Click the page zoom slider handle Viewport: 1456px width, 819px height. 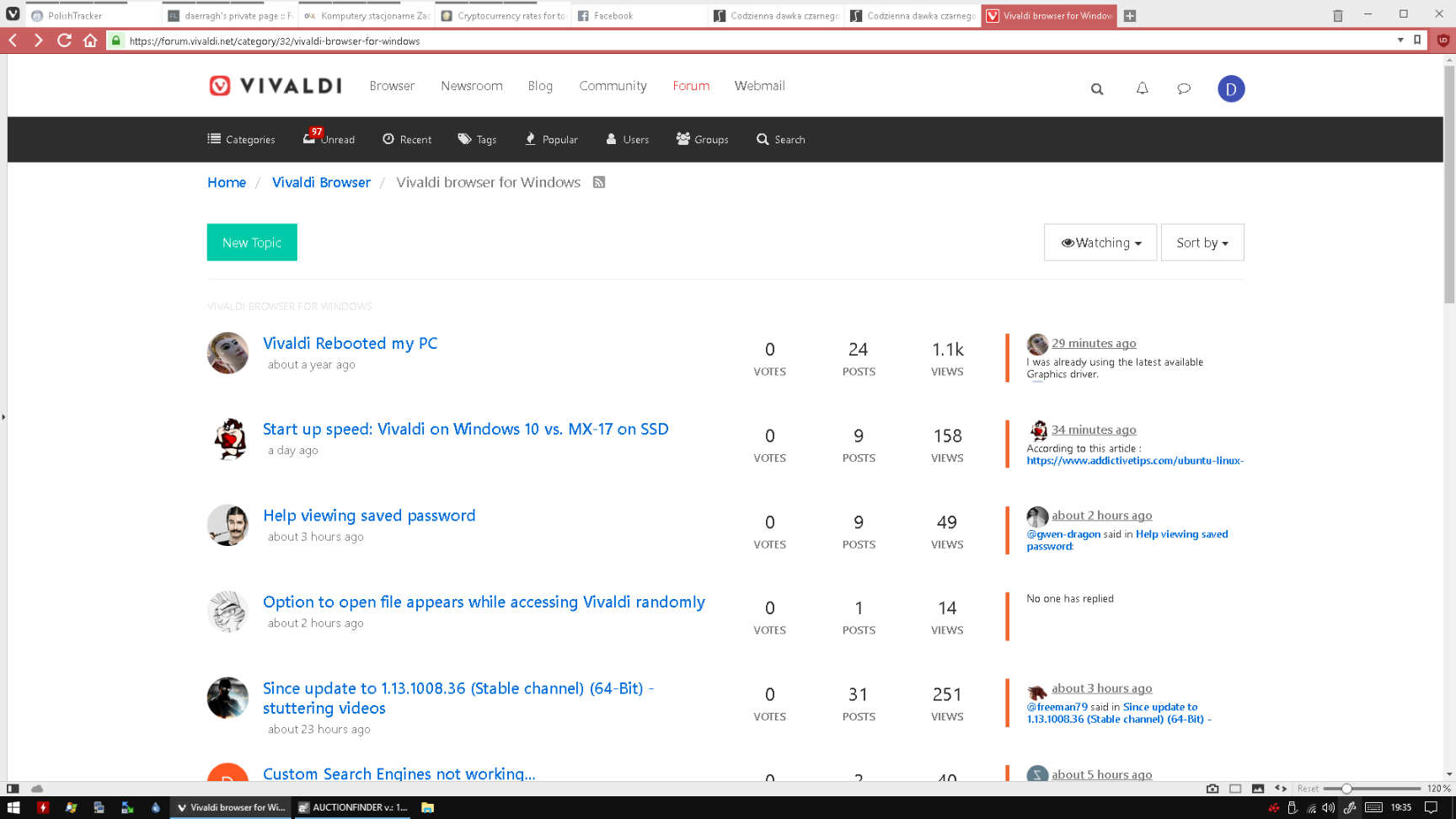click(x=1346, y=789)
